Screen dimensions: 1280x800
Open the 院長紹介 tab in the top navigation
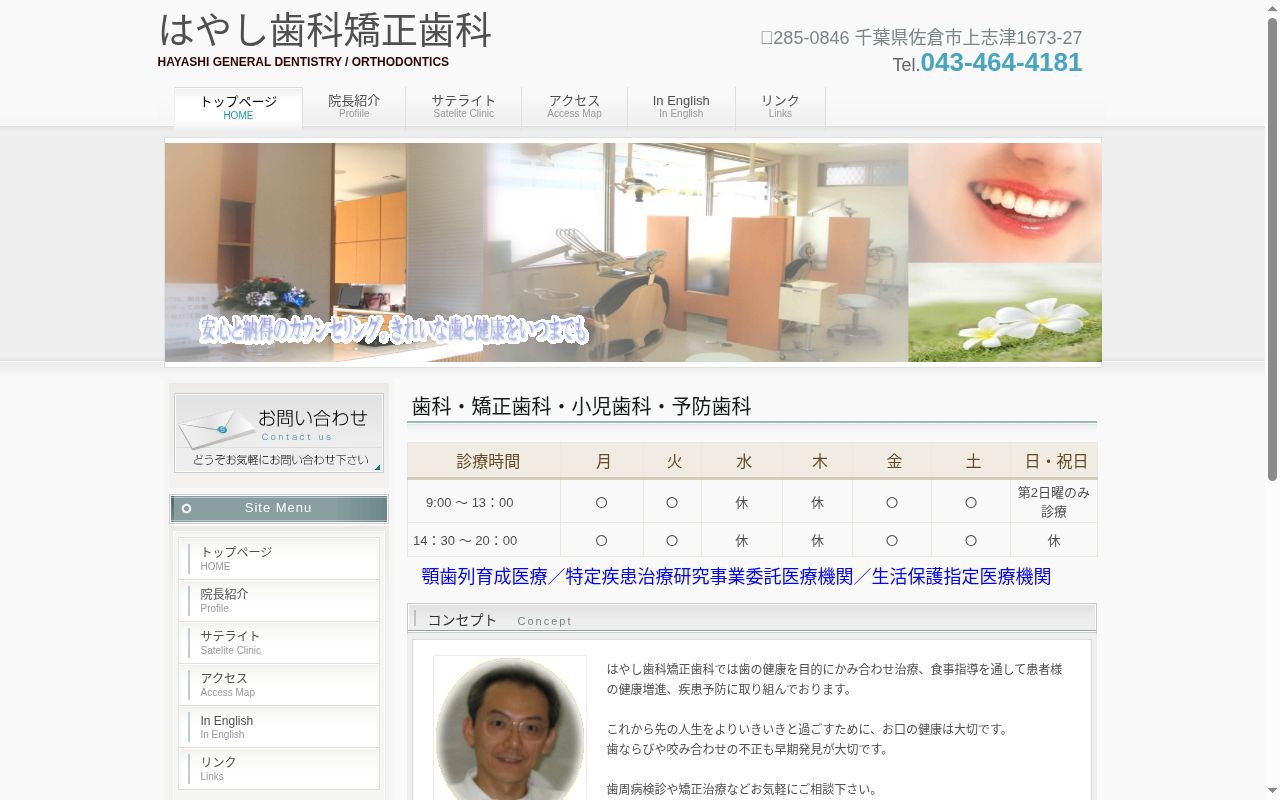coord(354,107)
